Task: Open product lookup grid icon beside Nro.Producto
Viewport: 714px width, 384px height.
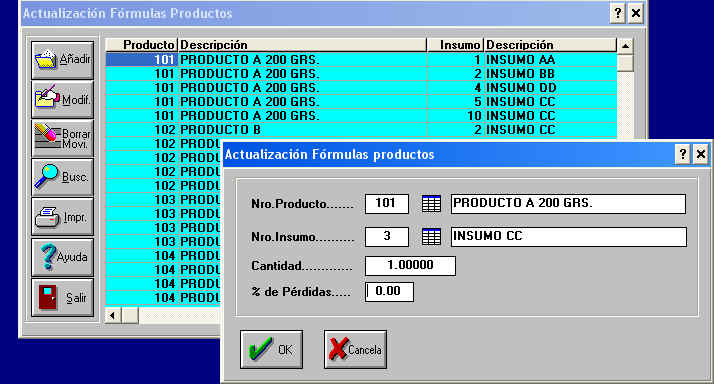Action: click(x=431, y=204)
